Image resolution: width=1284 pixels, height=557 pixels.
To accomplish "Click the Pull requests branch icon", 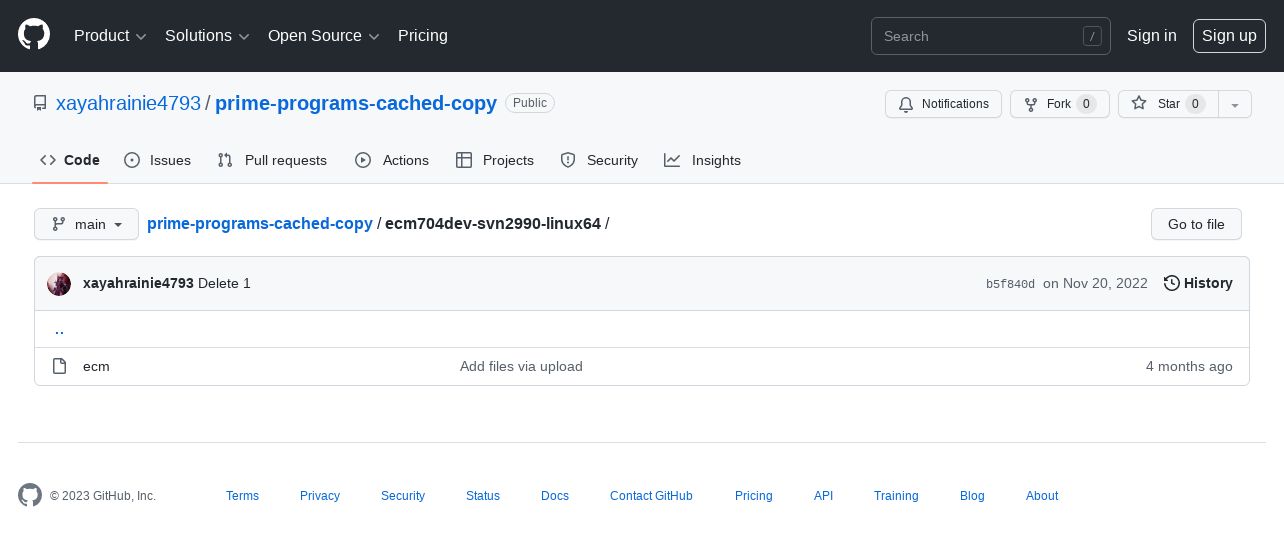I will (225, 160).
